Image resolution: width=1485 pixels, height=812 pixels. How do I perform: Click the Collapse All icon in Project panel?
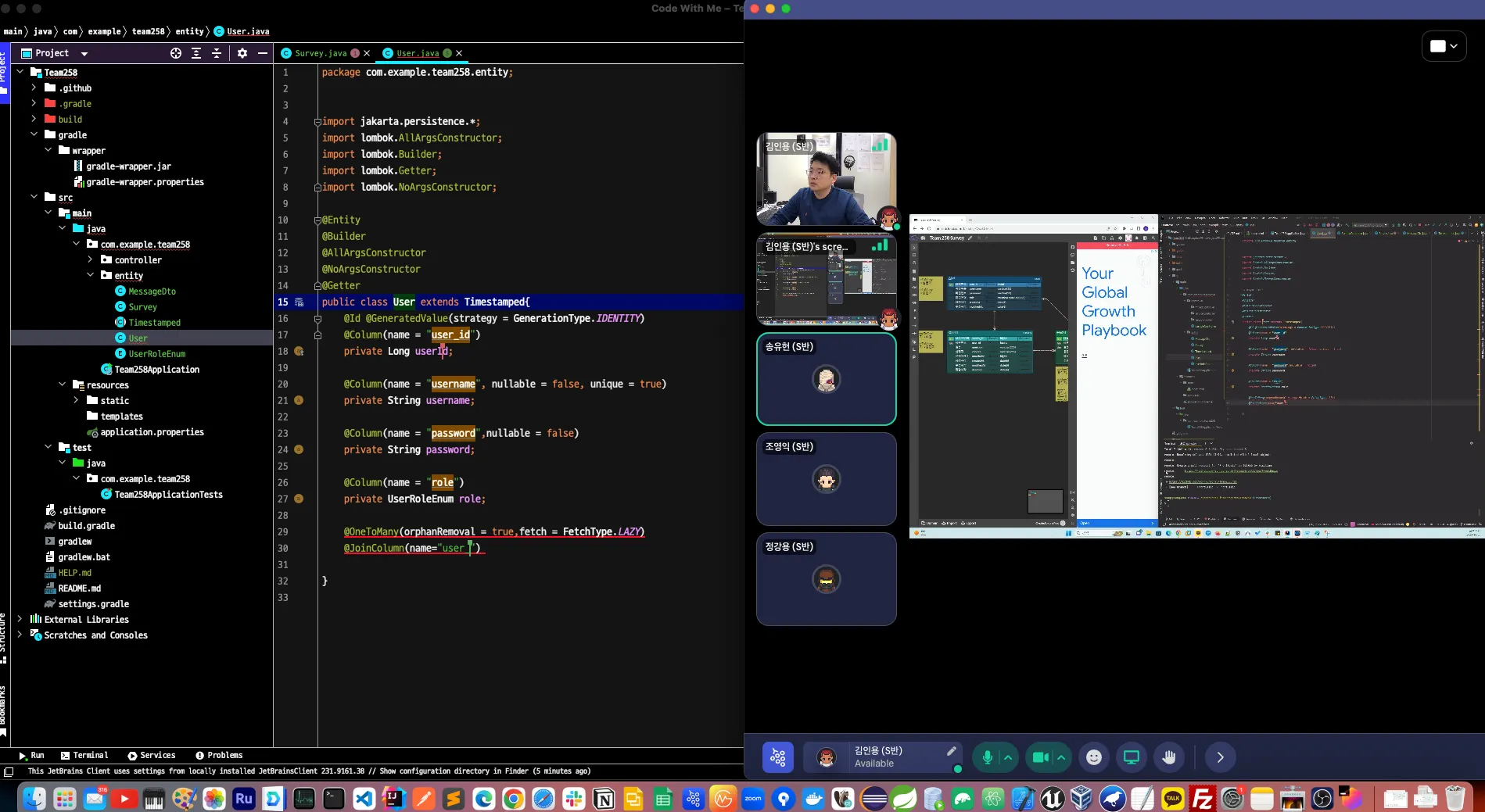tap(217, 53)
